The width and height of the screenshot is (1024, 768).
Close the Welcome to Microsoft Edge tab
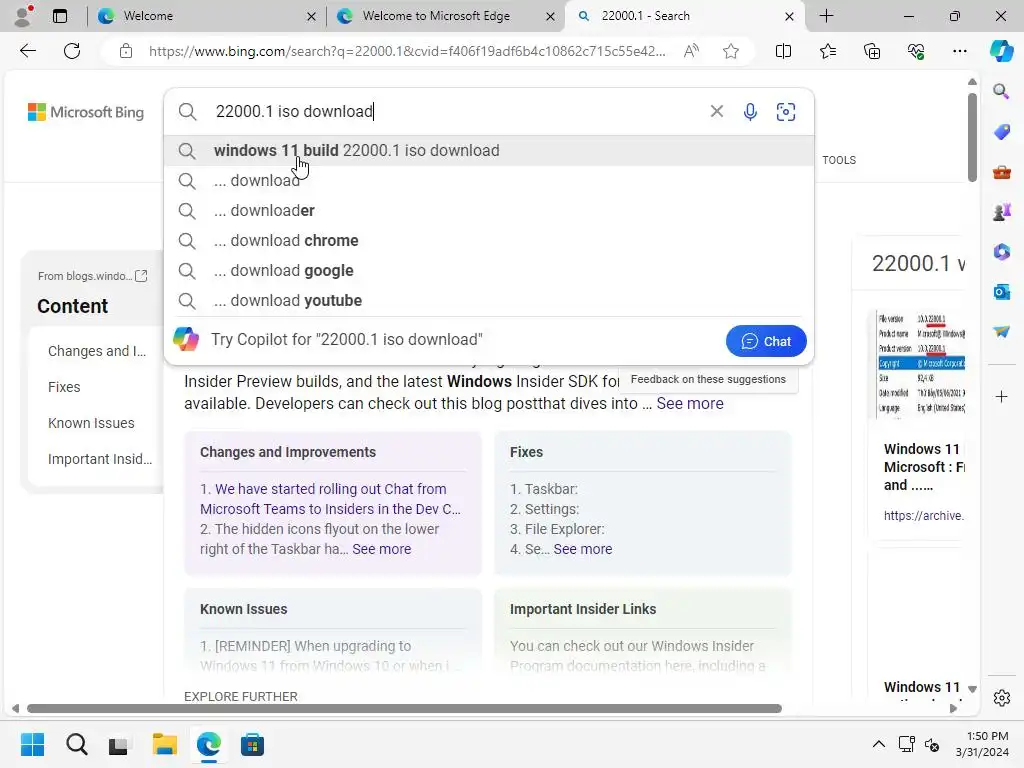coord(551,16)
